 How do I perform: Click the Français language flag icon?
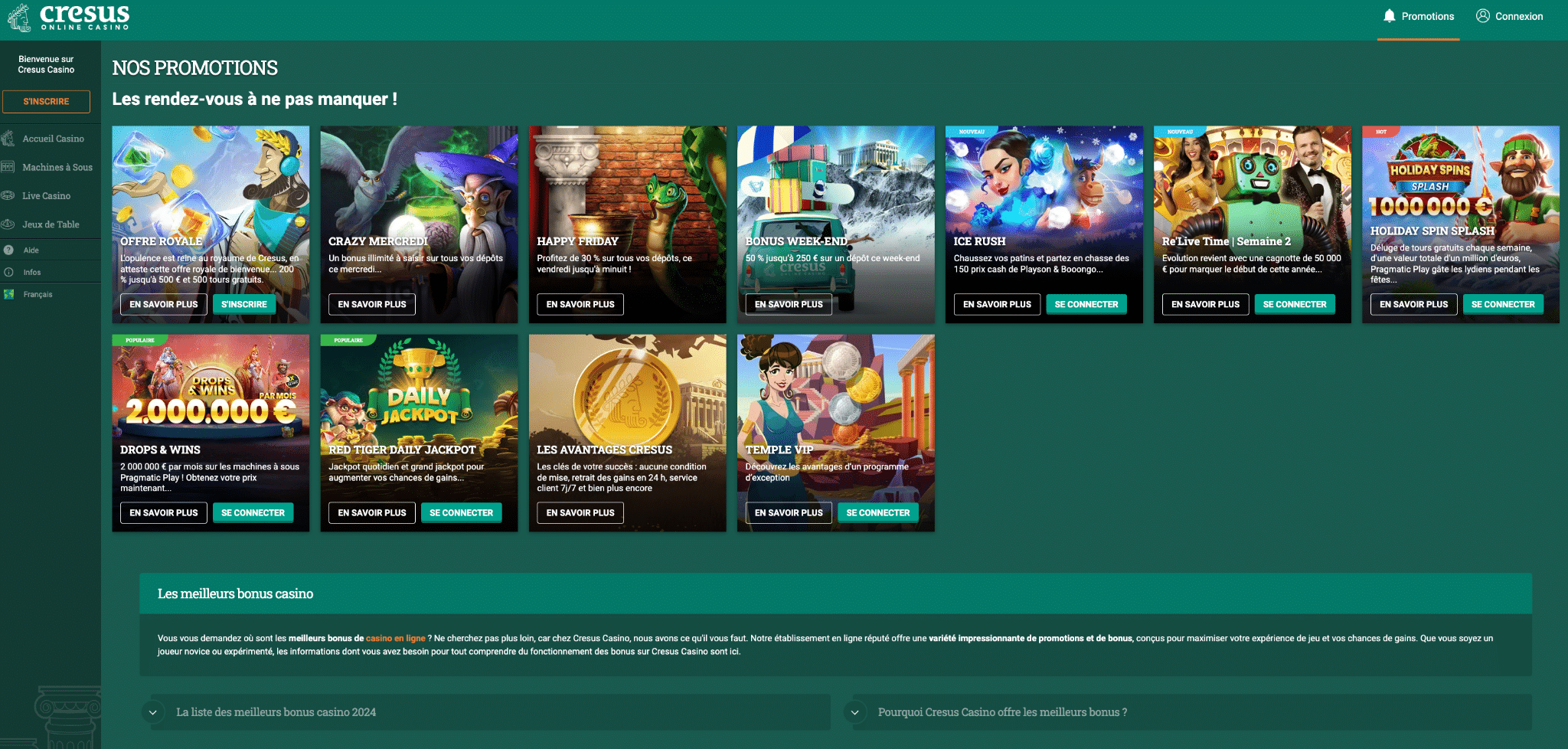pyautogui.click(x=8, y=294)
